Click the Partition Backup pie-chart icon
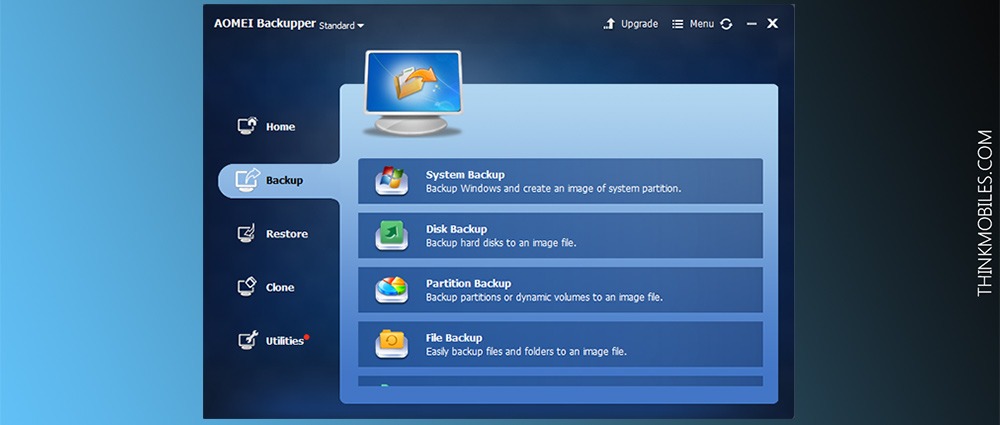Image resolution: width=1000 pixels, height=425 pixels. pos(391,290)
